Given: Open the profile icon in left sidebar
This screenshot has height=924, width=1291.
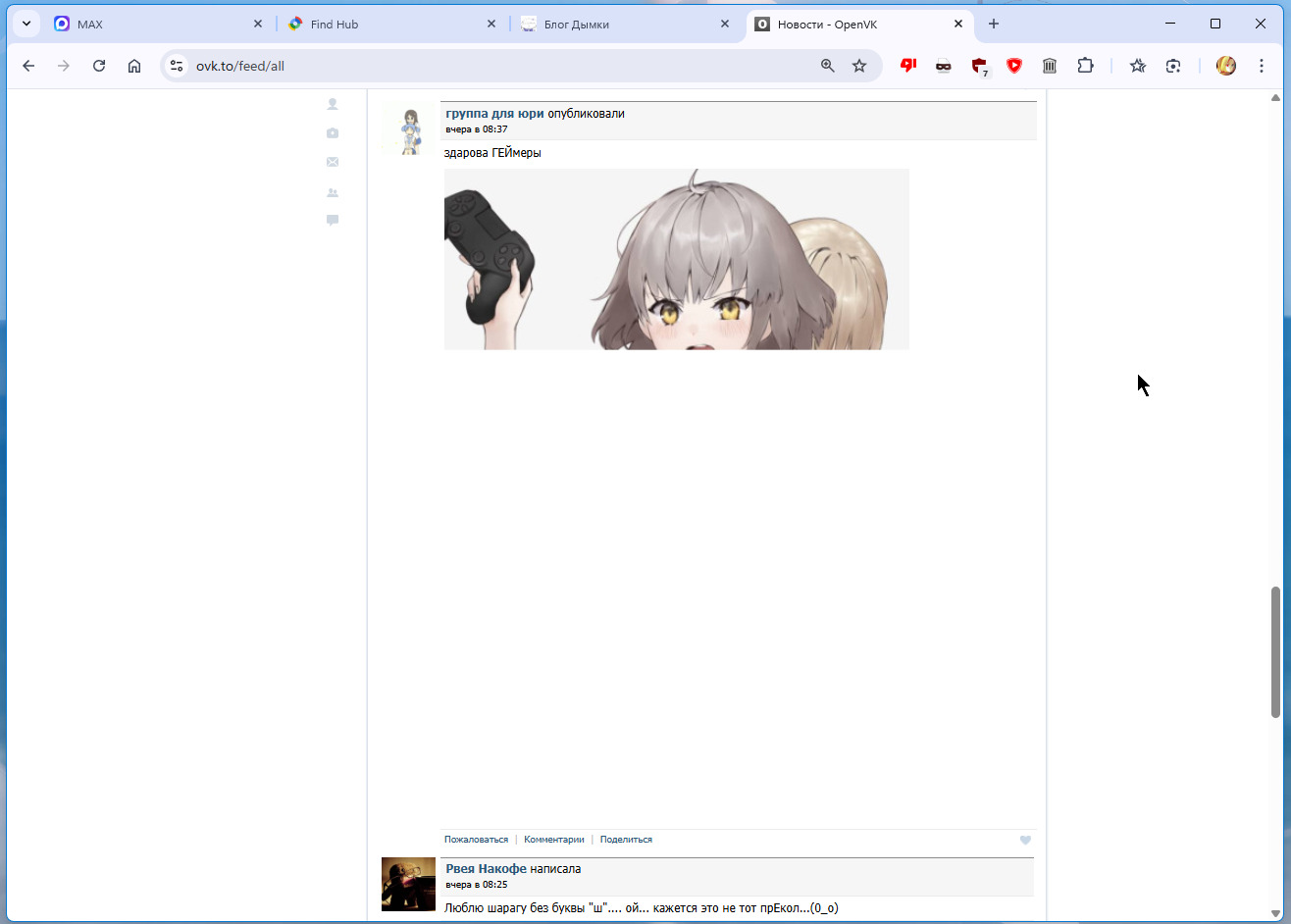Looking at the screenshot, I should [x=333, y=104].
